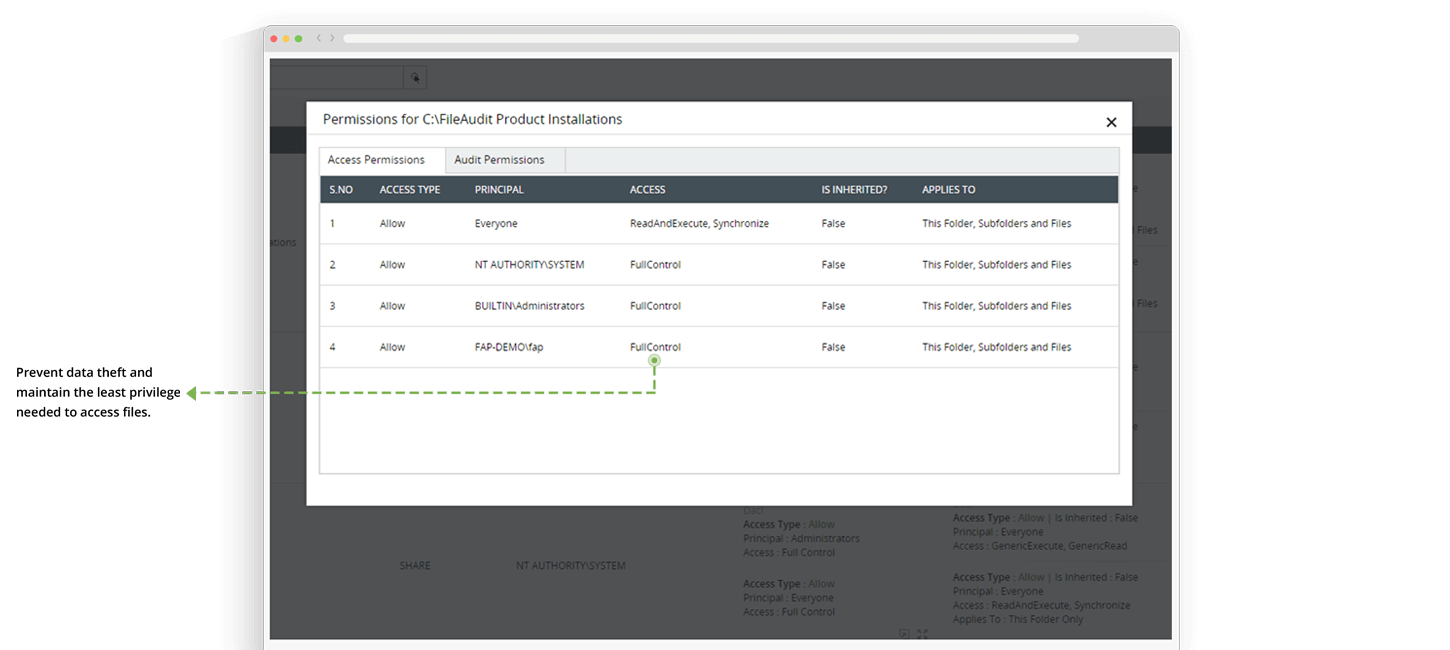Click Allow in the BUILTIN\Administrators row

click(392, 306)
